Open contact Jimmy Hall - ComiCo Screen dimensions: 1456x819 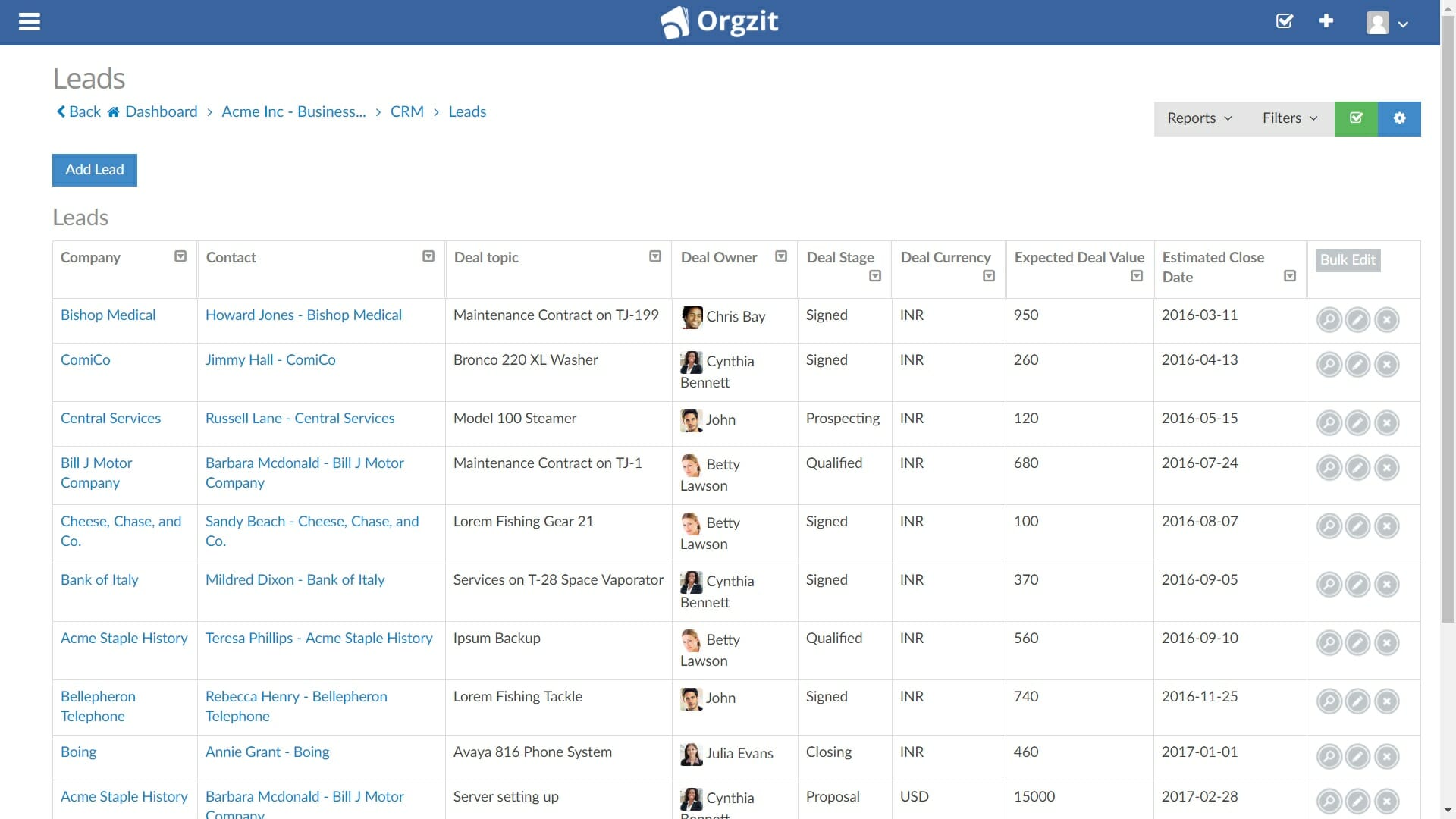pos(271,359)
